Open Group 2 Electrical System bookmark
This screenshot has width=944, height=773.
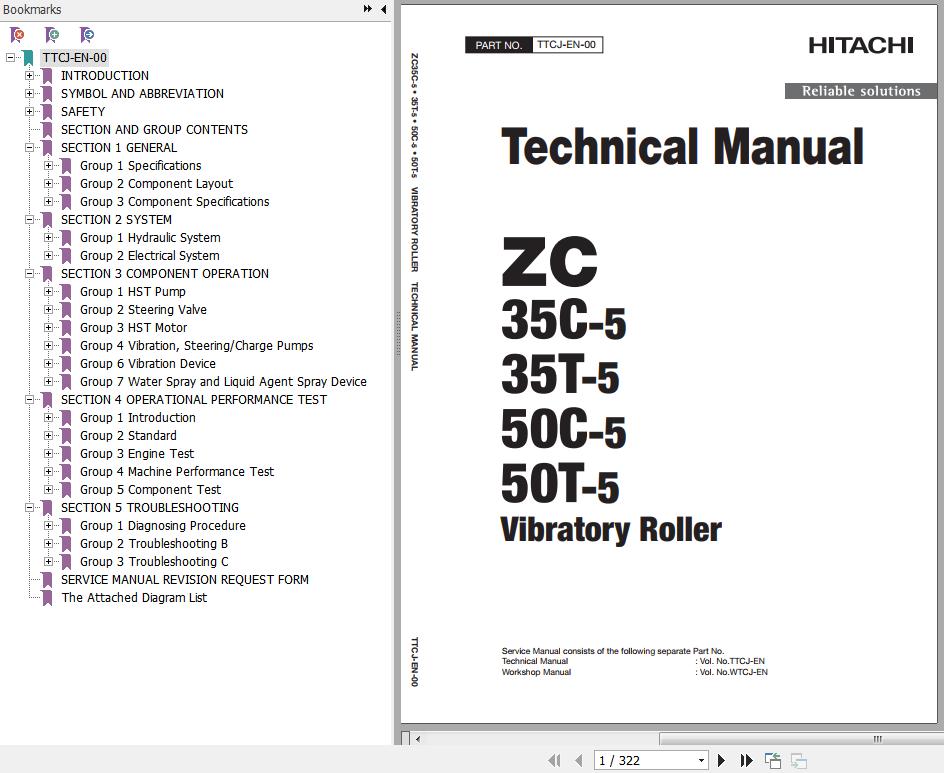(x=150, y=256)
